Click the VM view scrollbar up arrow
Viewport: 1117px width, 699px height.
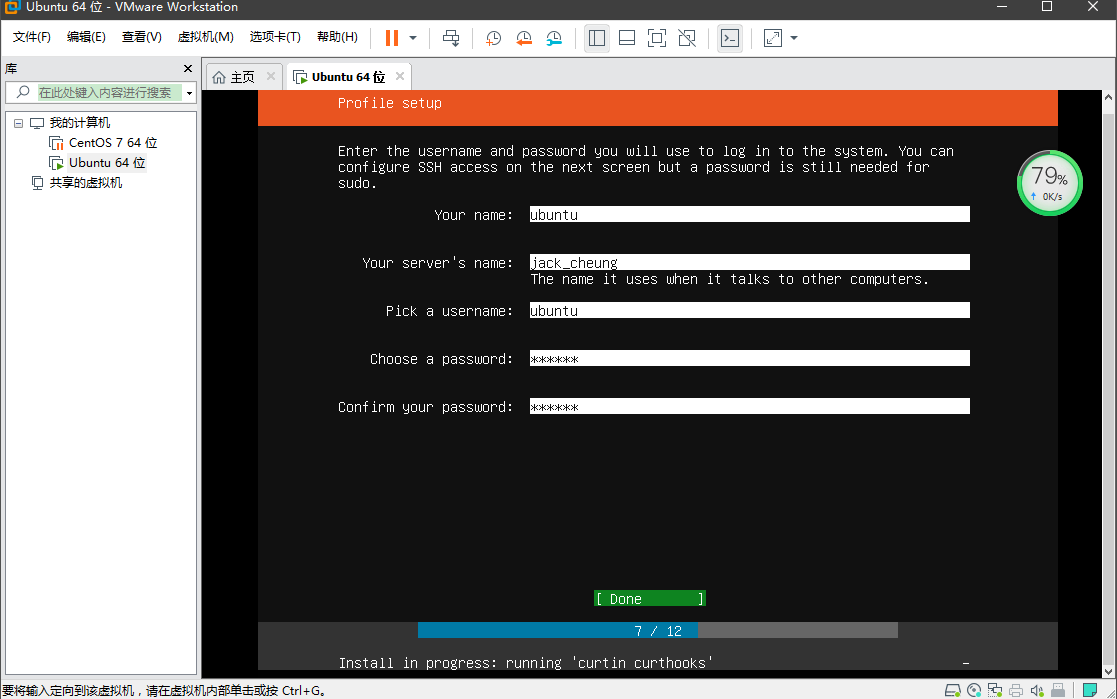1108,97
